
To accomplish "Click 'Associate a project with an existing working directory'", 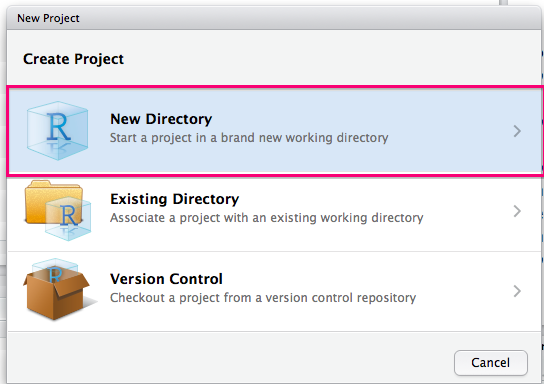I will [266, 218].
